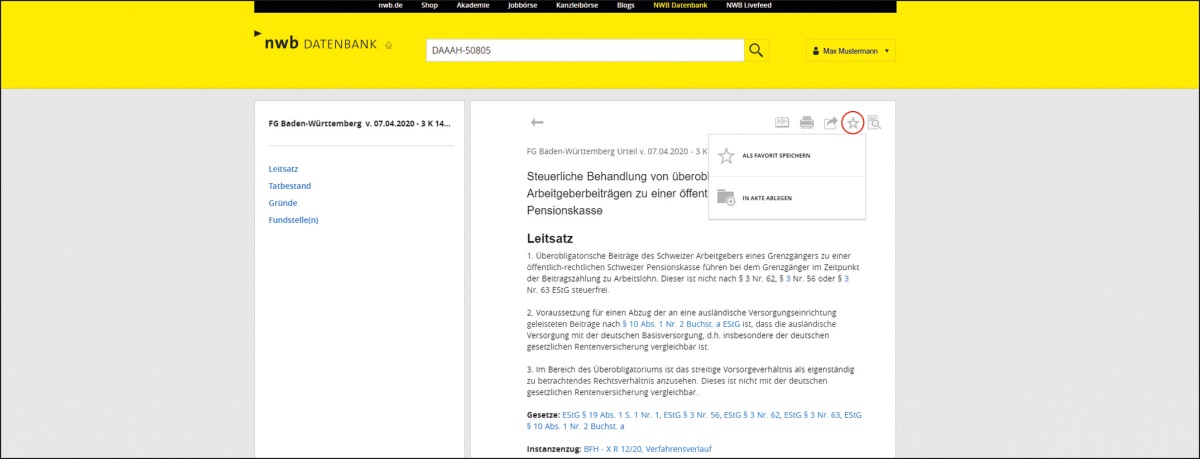The width and height of the screenshot is (1200, 459).
Task: Open the NWB Livefeed top navigation item
Action: tap(749, 6)
